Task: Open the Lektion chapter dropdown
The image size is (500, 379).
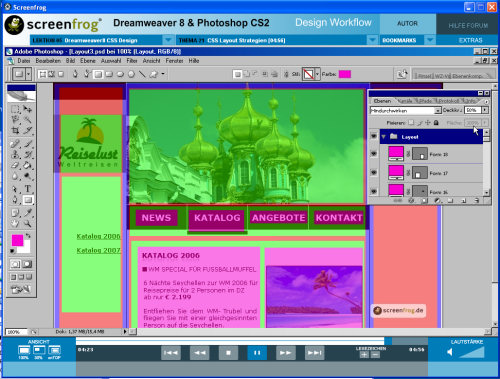Action: click(x=168, y=40)
